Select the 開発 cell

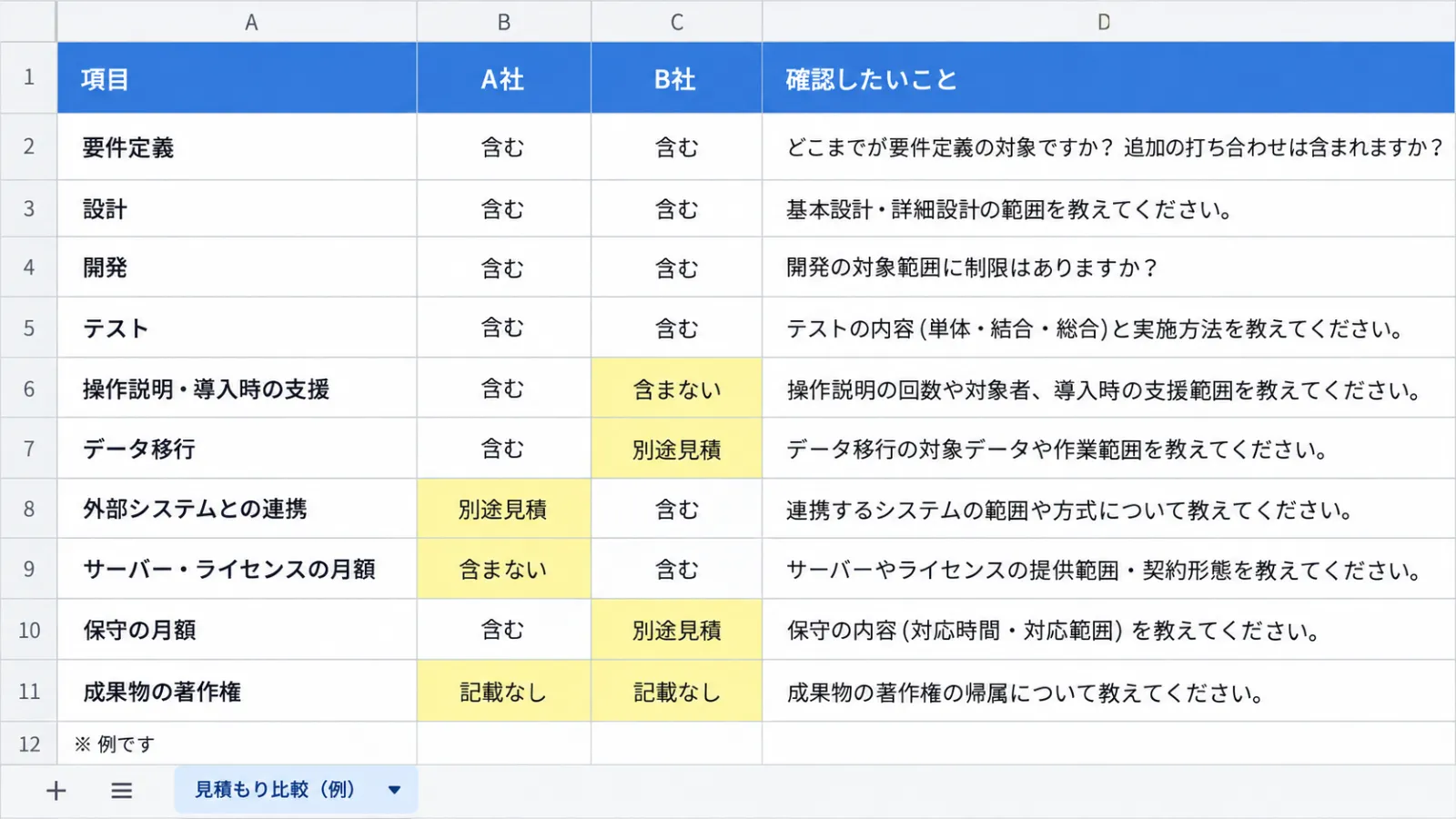(237, 268)
